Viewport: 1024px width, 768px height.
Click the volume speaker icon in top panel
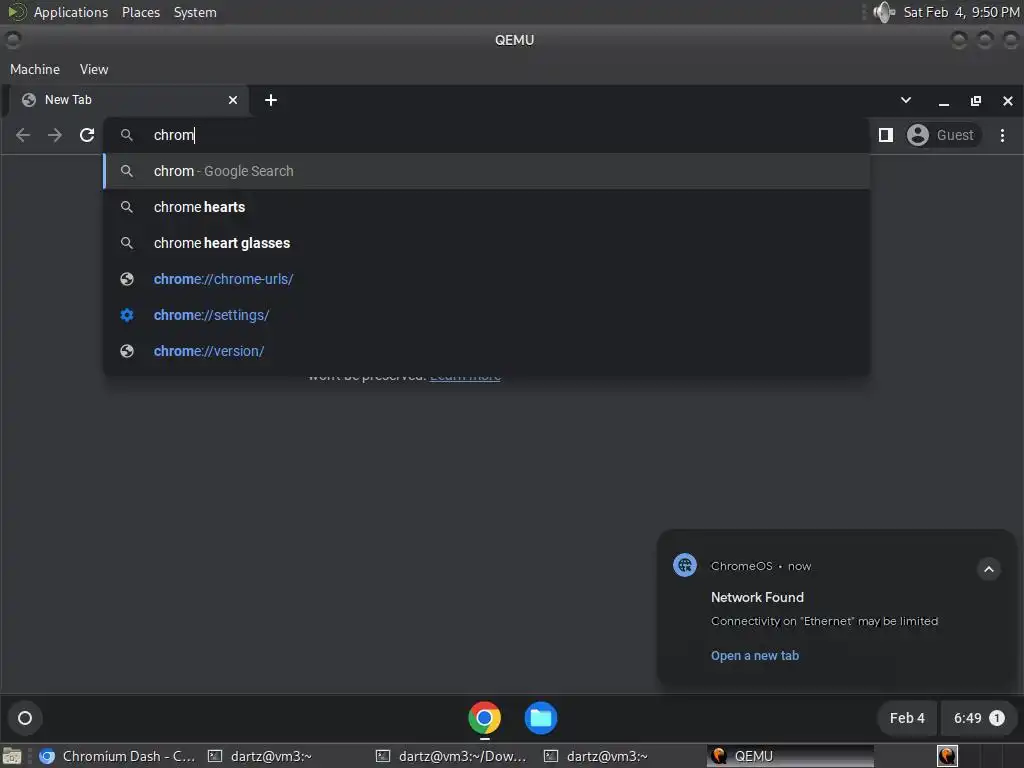pyautogui.click(x=884, y=12)
